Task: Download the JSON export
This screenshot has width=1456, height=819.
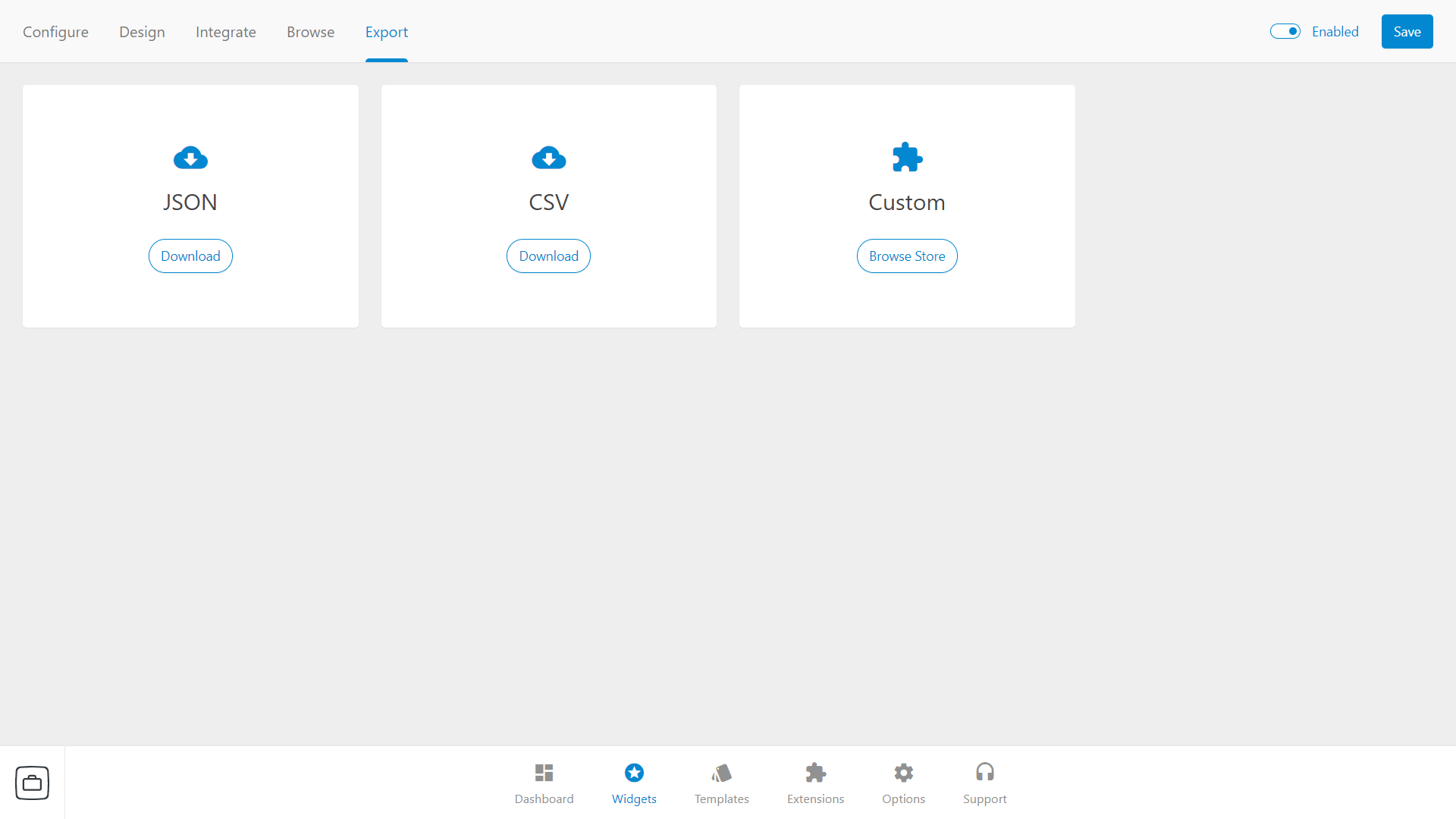Action: [x=190, y=256]
